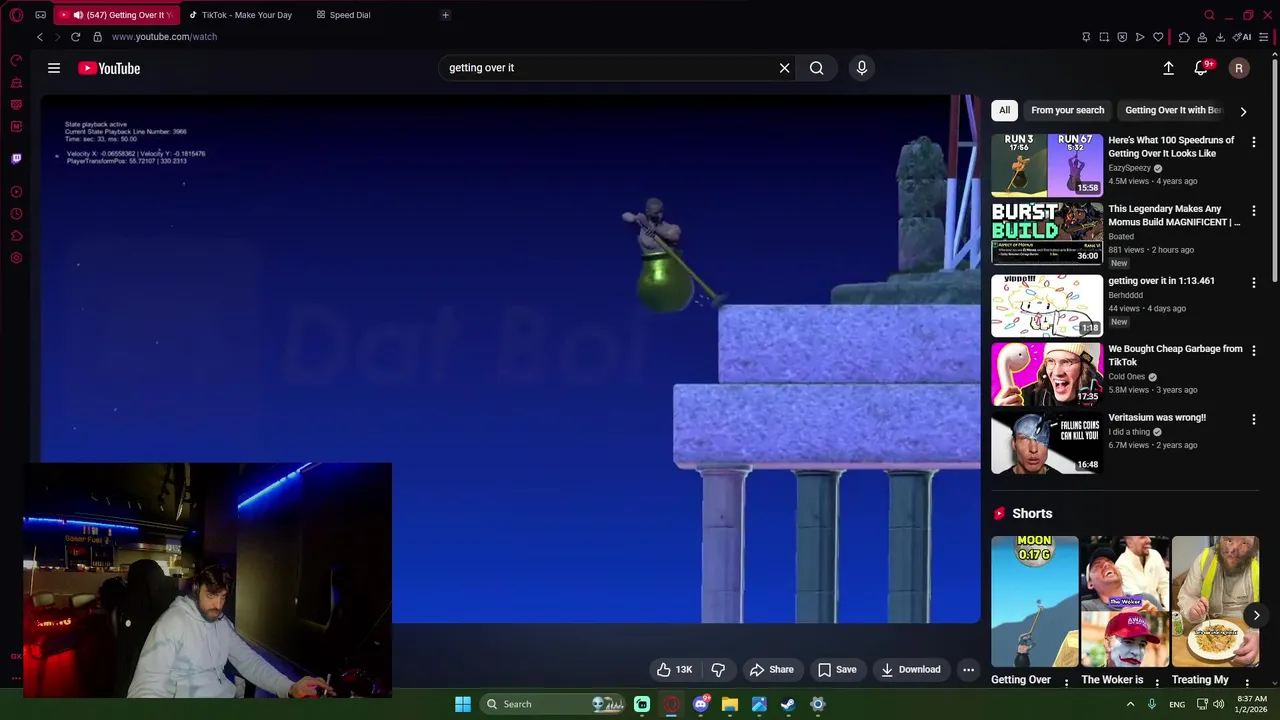Open the account avatar 'R' menu
1280x720 pixels.
1239,68
